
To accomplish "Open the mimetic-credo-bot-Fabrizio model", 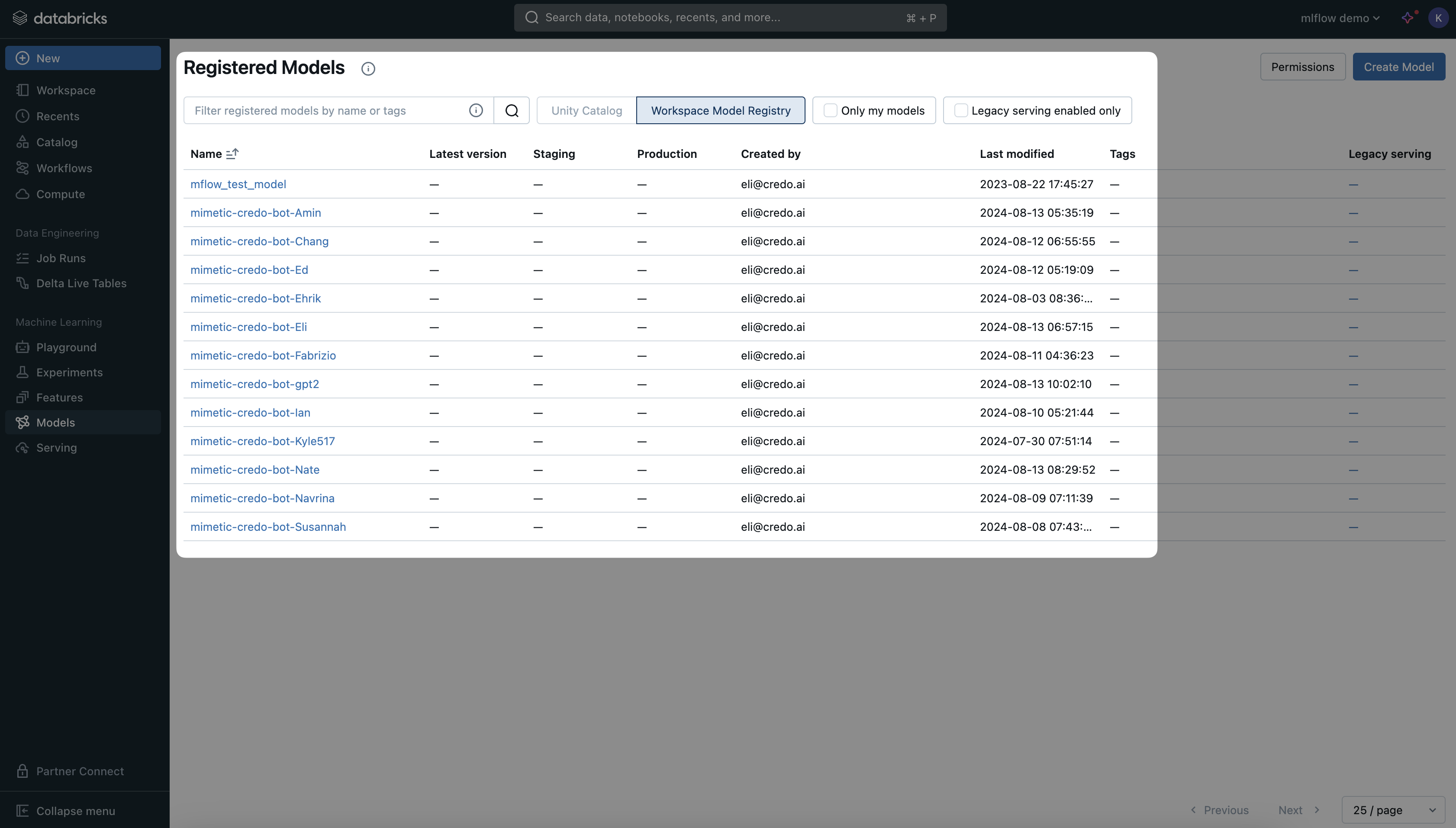I will coord(263,356).
